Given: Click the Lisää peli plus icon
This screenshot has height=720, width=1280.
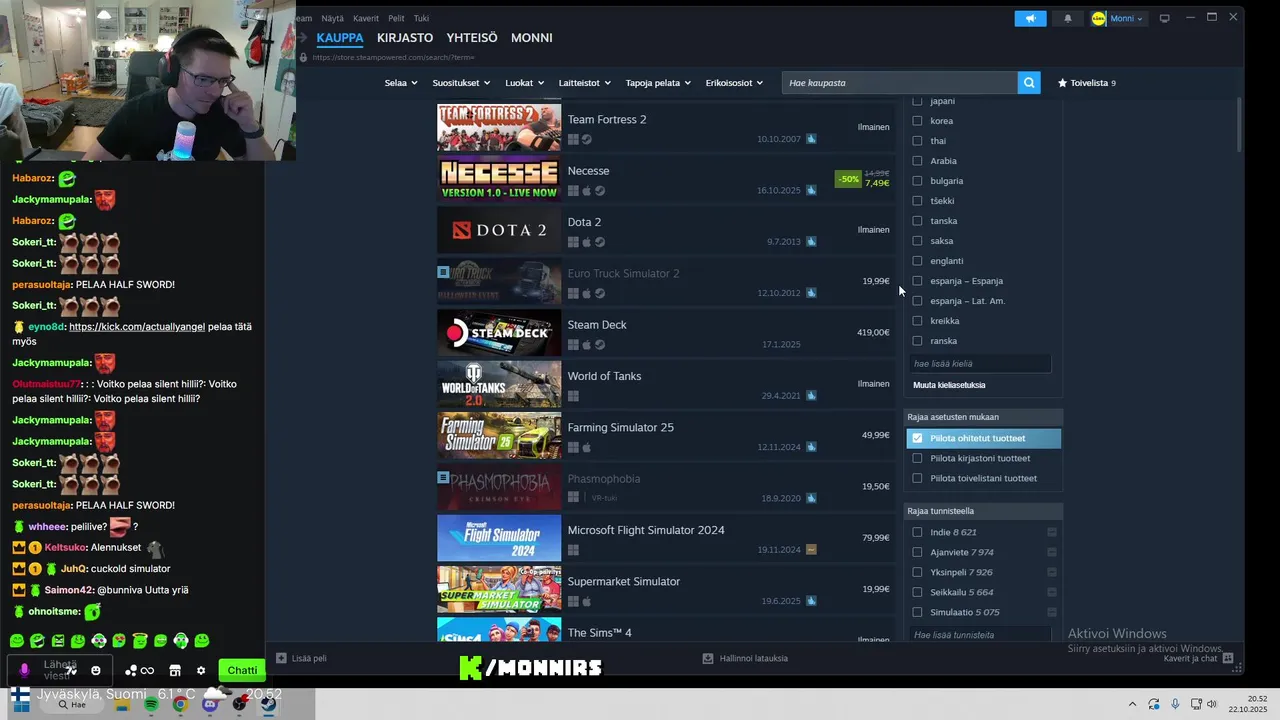Looking at the screenshot, I should (x=281, y=658).
